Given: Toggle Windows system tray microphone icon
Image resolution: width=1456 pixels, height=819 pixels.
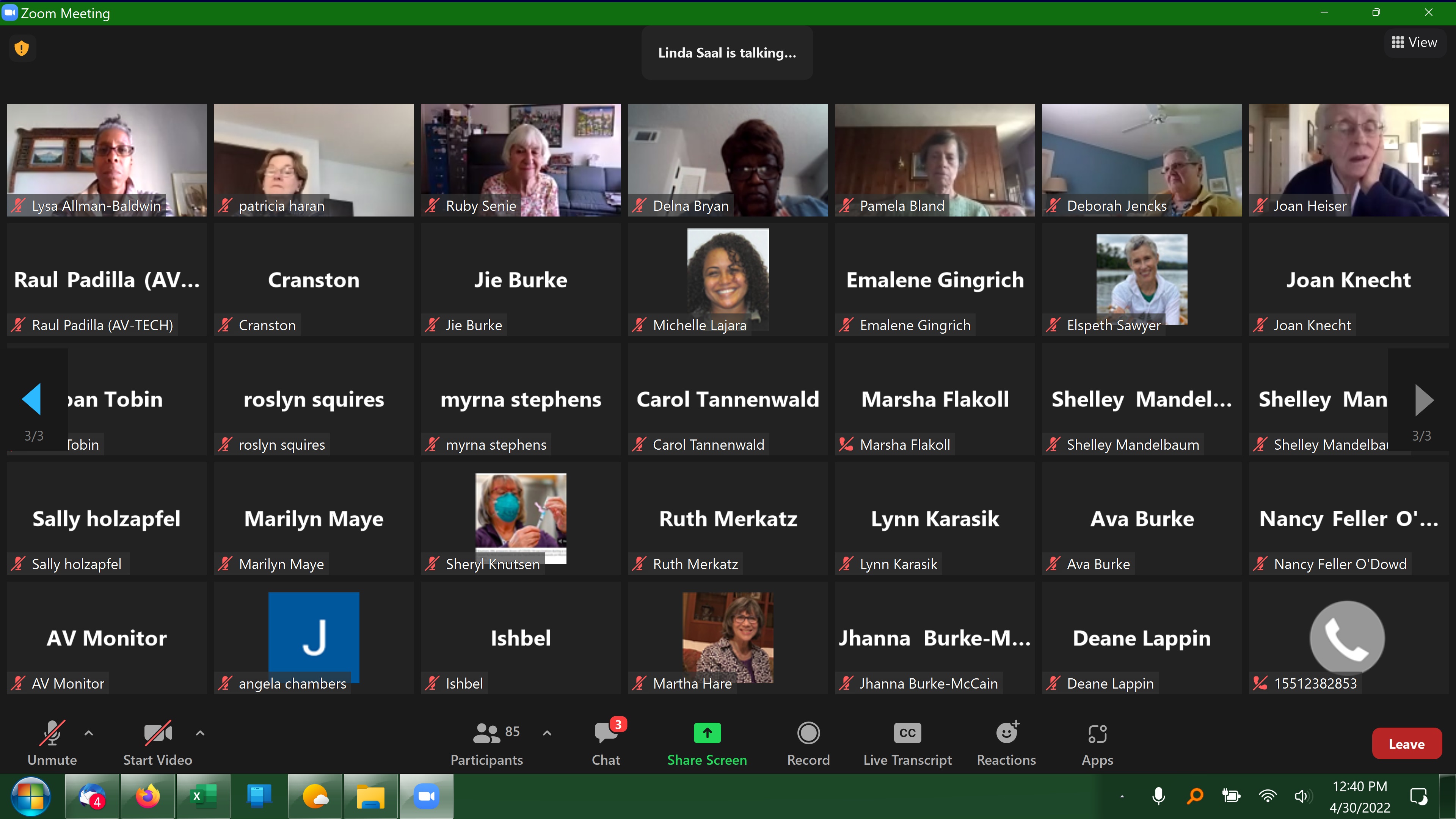Looking at the screenshot, I should tap(1158, 796).
